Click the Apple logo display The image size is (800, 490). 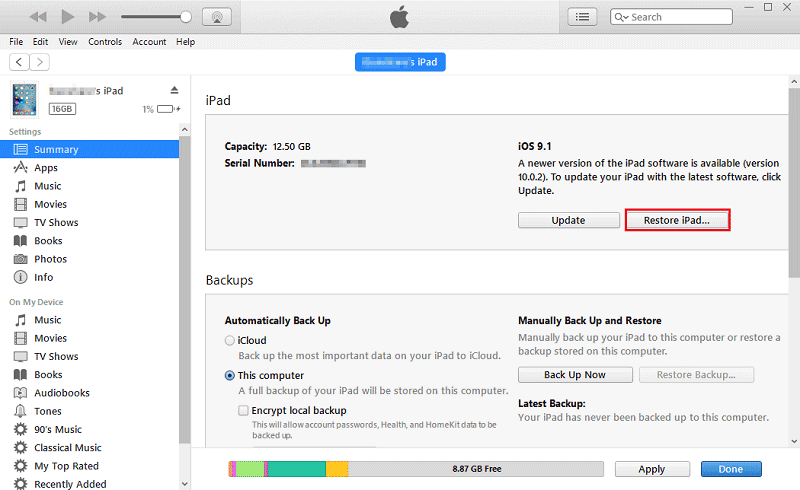click(x=399, y=17)
